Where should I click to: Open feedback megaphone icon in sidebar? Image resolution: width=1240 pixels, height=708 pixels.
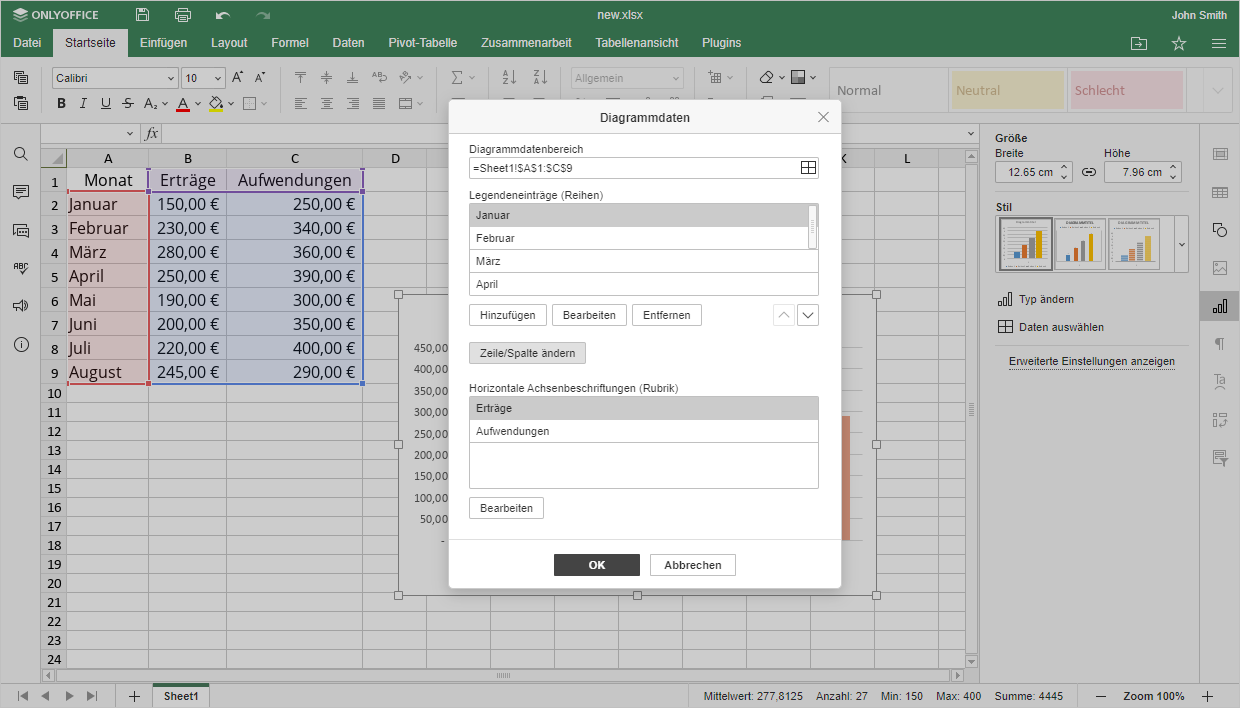pyautogui.click(x=20, y=306)
